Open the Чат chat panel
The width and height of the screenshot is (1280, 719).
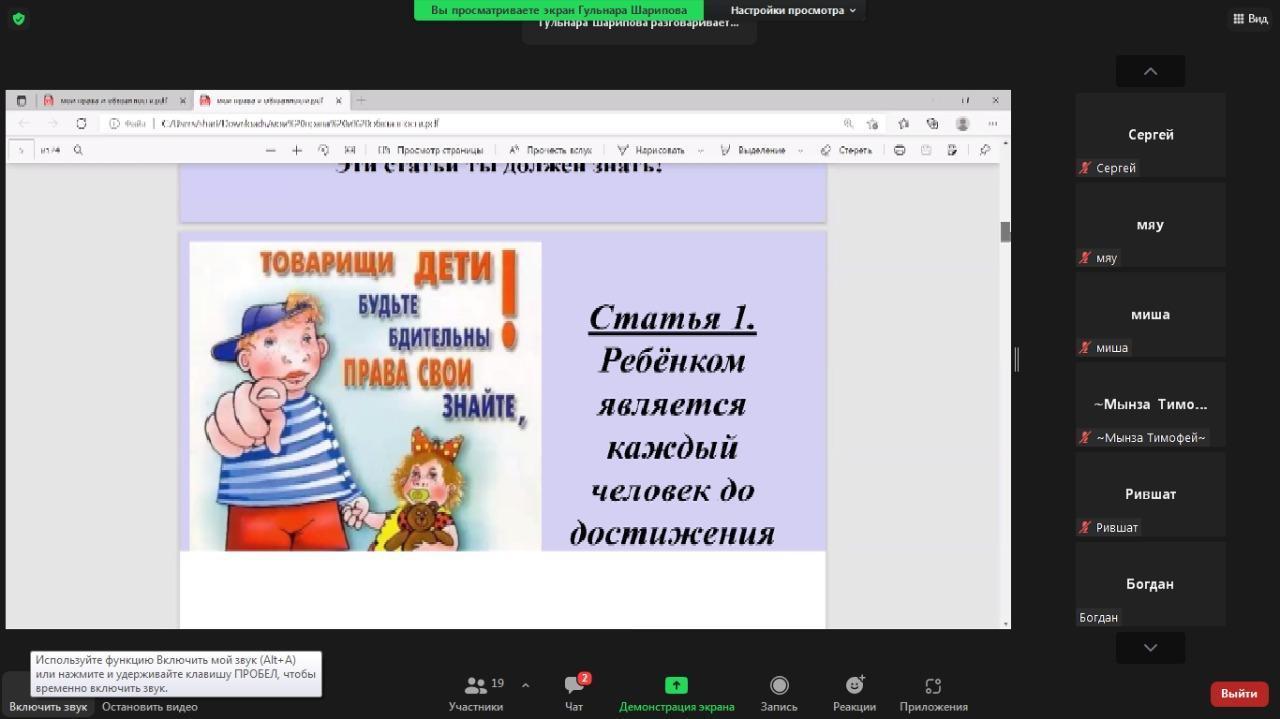click(574, 694)
